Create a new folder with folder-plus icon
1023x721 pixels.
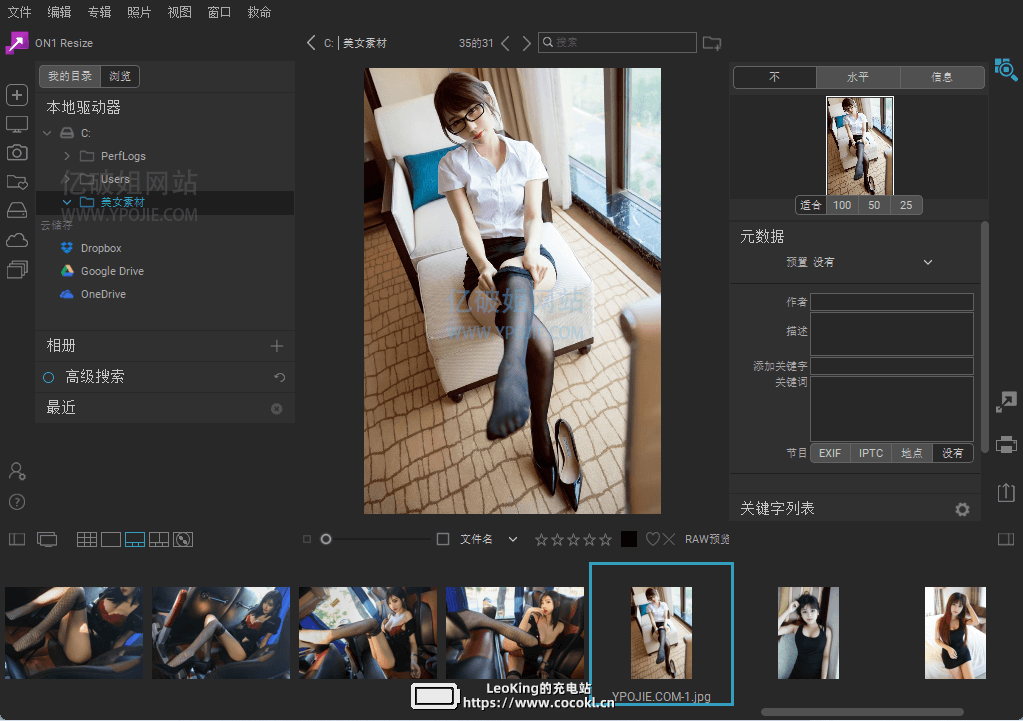click(x=712, y=43)
